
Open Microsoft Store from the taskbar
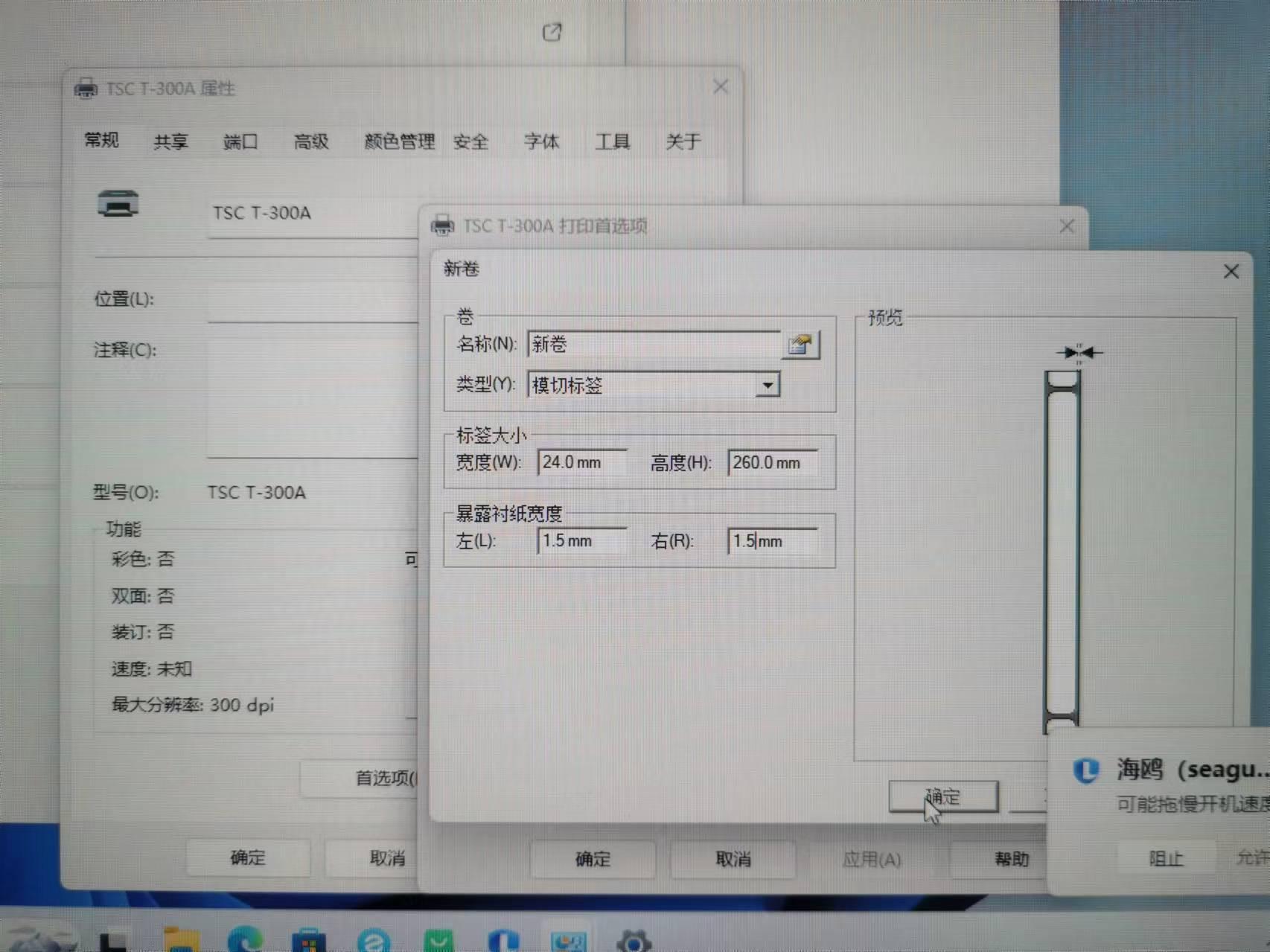[x=308, y=939]
